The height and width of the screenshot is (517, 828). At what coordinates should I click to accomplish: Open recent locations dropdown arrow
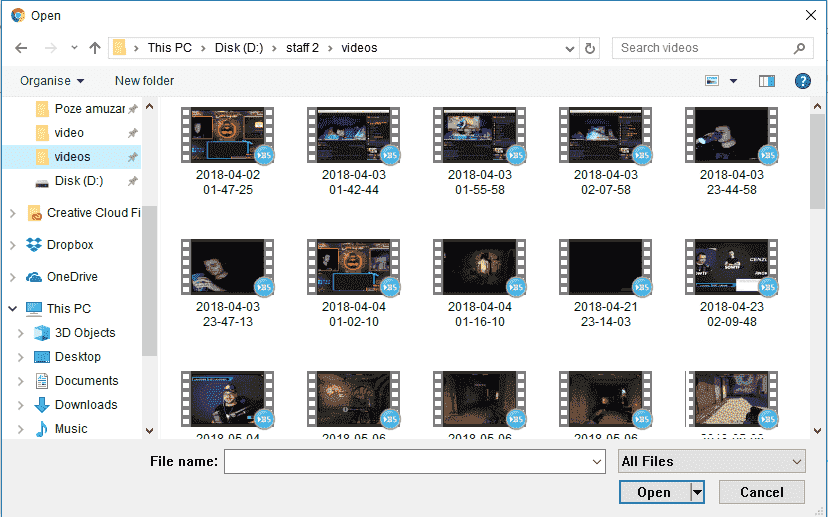(74, 48)
